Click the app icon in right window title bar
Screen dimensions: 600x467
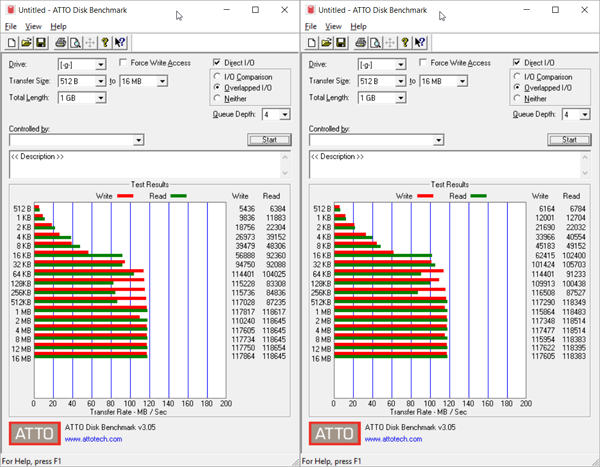point(311,10)
